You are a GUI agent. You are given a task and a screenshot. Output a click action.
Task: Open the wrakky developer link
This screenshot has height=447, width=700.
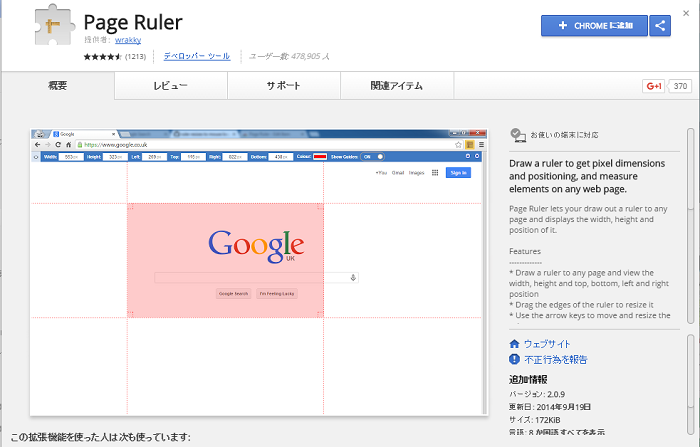coord(128,40)
